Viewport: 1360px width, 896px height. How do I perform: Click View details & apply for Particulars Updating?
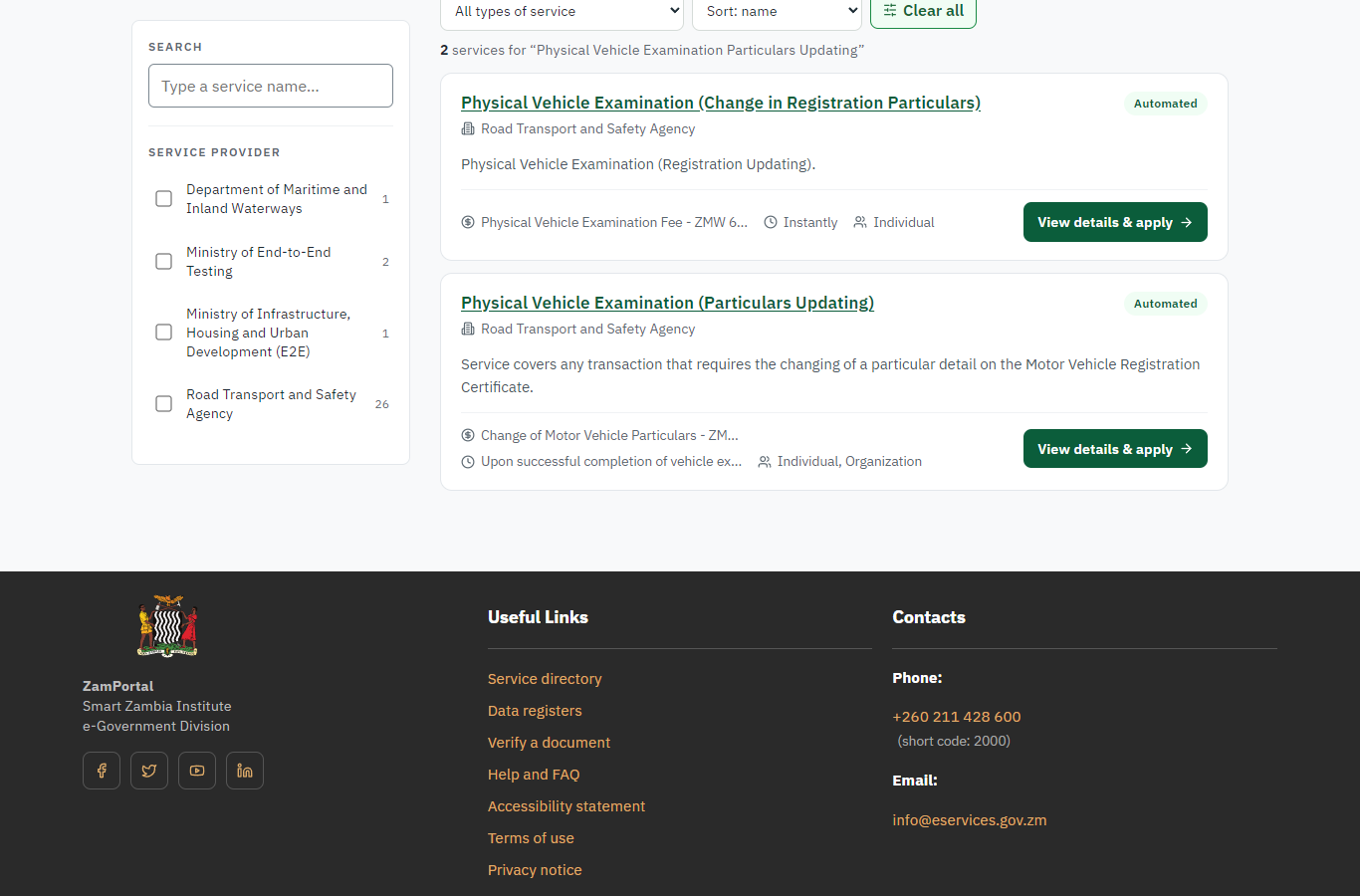1115,449
